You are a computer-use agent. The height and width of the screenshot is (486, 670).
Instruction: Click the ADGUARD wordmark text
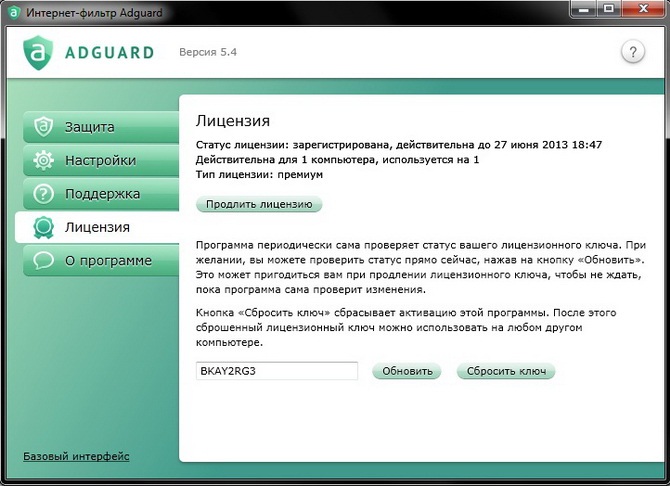[109, 53]
